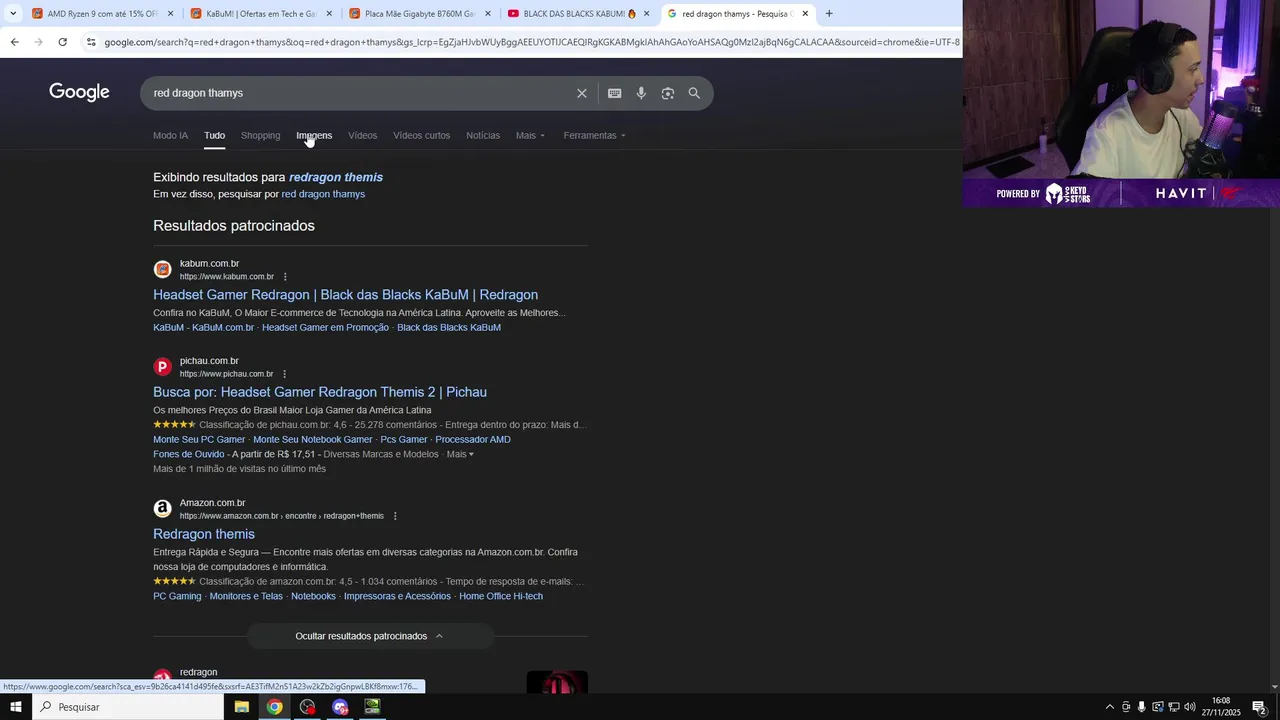Open OBS Studio from the taskbar
Image resolution: width=1280 pixels, height=720 pixels.
coord(307,707)
